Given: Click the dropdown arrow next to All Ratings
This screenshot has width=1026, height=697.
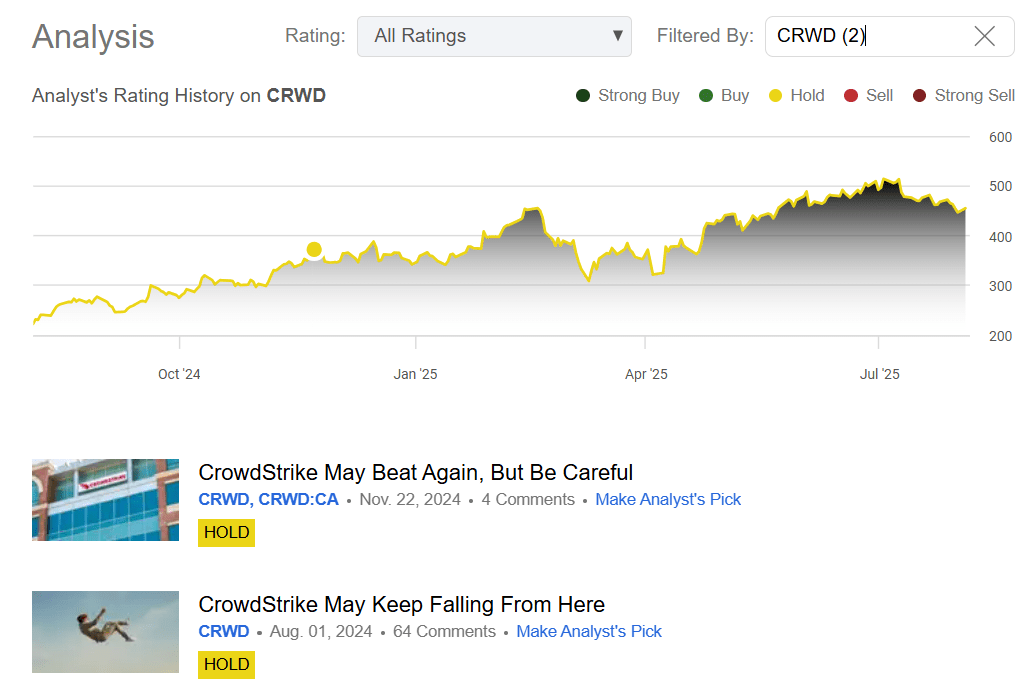Looking at the screenshot, I should tap(616, 35).
